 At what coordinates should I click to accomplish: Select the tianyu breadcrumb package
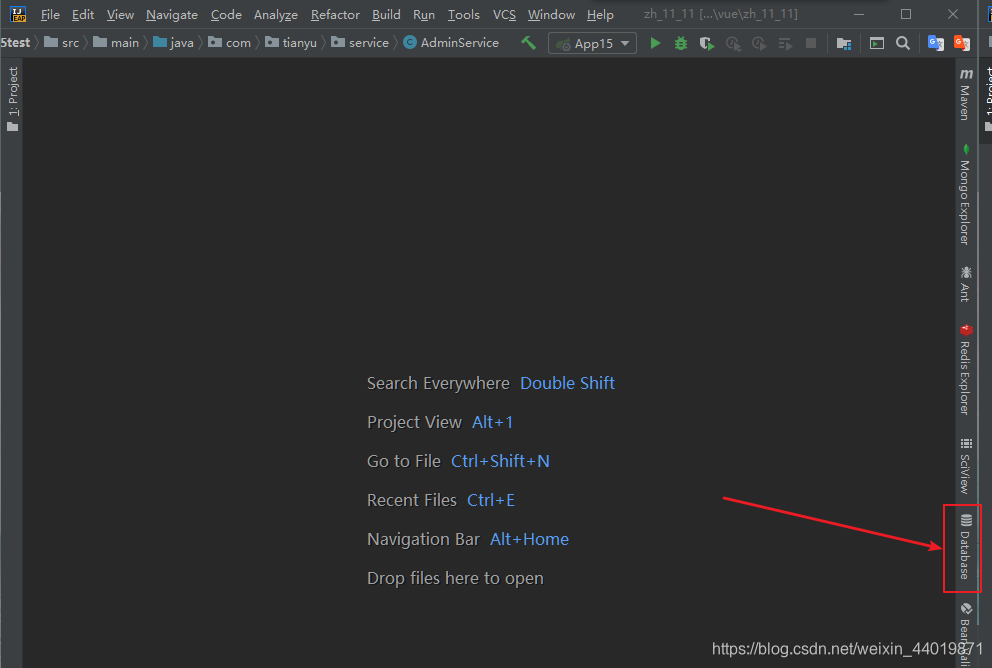coord(291,43)
